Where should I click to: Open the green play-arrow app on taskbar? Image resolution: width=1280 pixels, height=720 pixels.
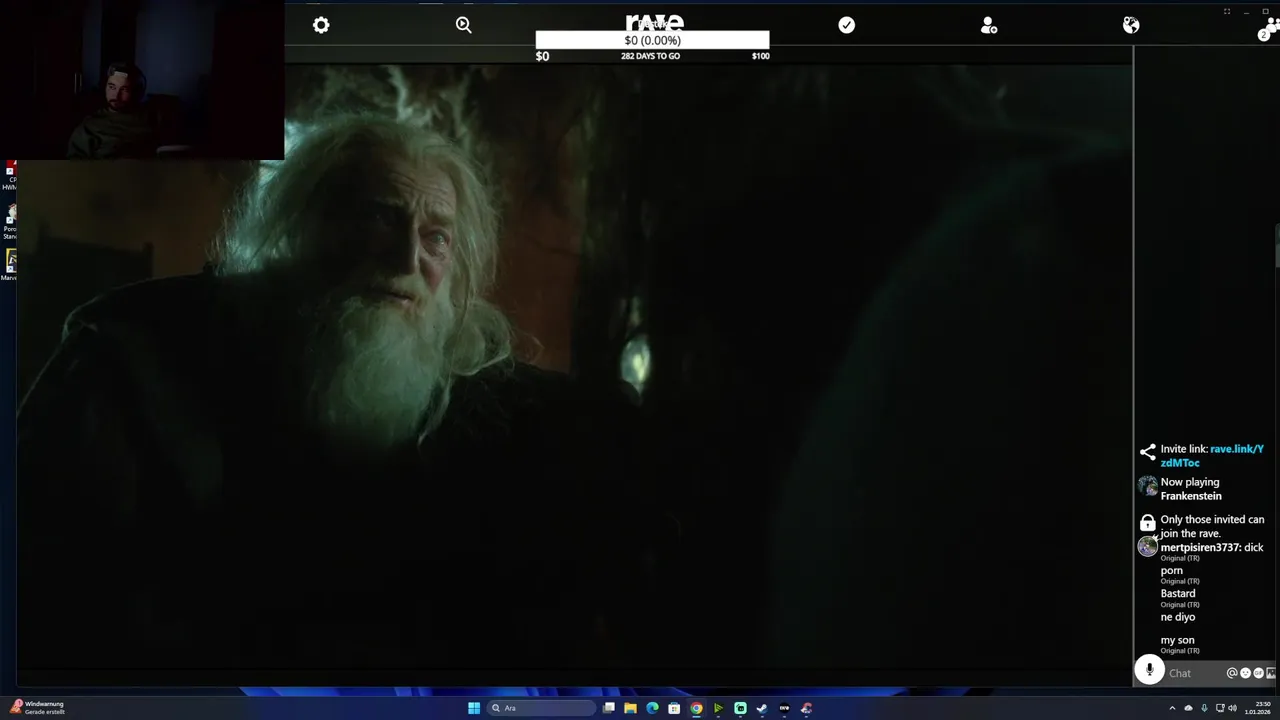coord(718,708)
